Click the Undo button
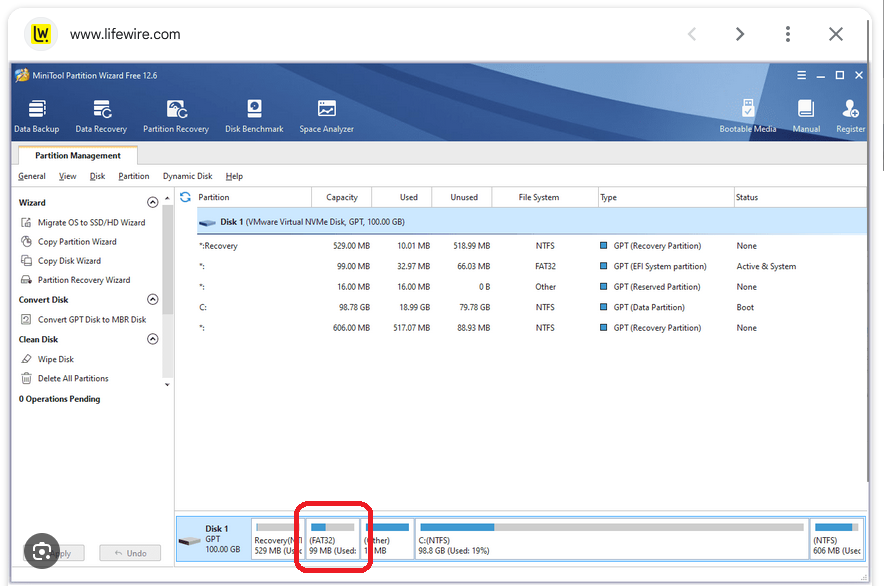Viewport: 884px width, 586px height. click(x=130, y=553)
